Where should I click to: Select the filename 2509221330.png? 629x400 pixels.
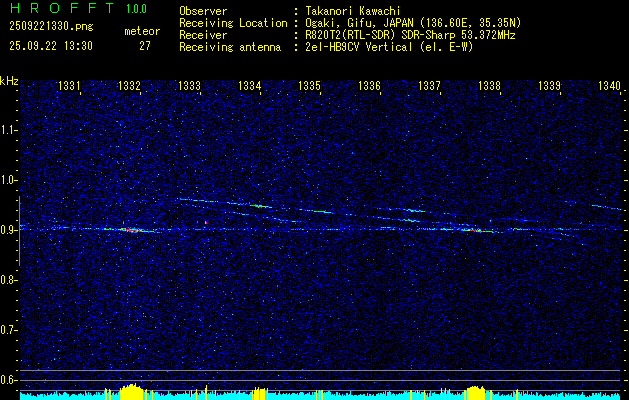[x=51, y=27]
